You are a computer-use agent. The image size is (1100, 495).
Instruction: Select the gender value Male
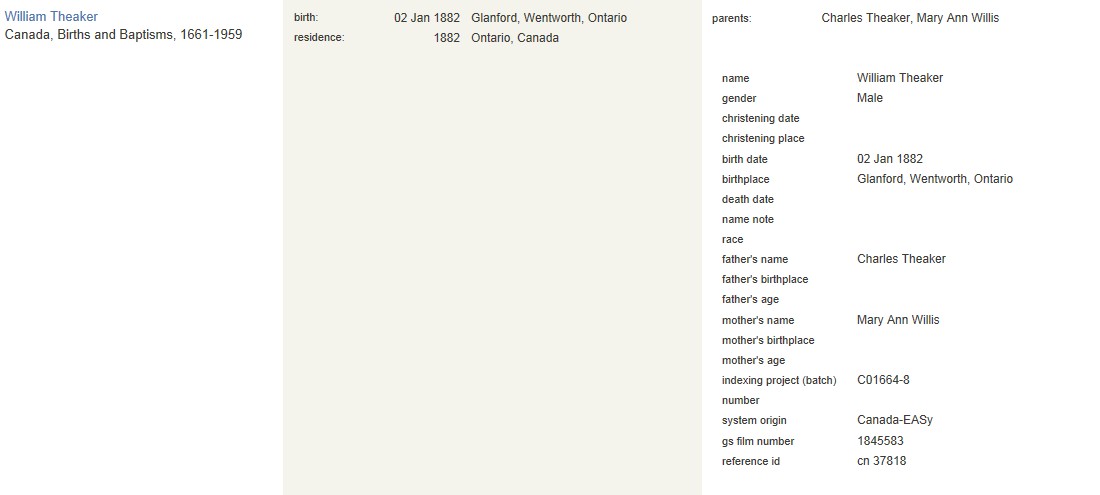coord(870,98)
